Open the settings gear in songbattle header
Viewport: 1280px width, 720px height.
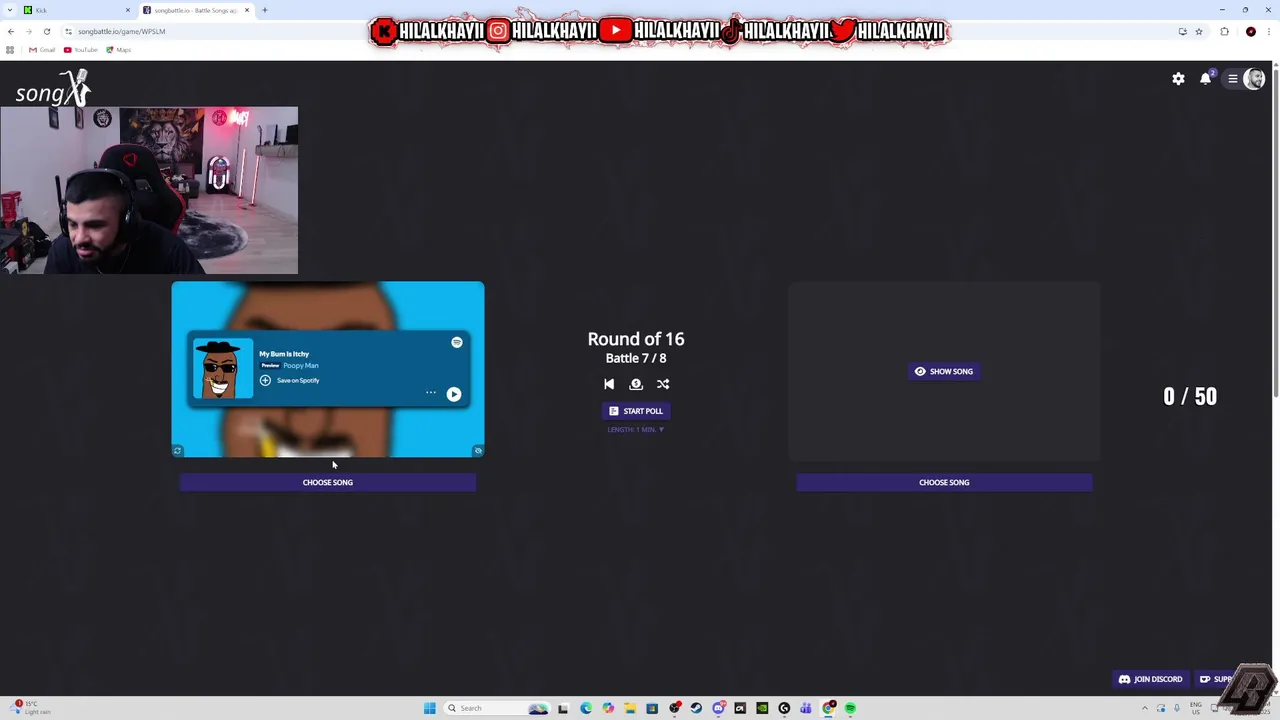(1178, 79)
